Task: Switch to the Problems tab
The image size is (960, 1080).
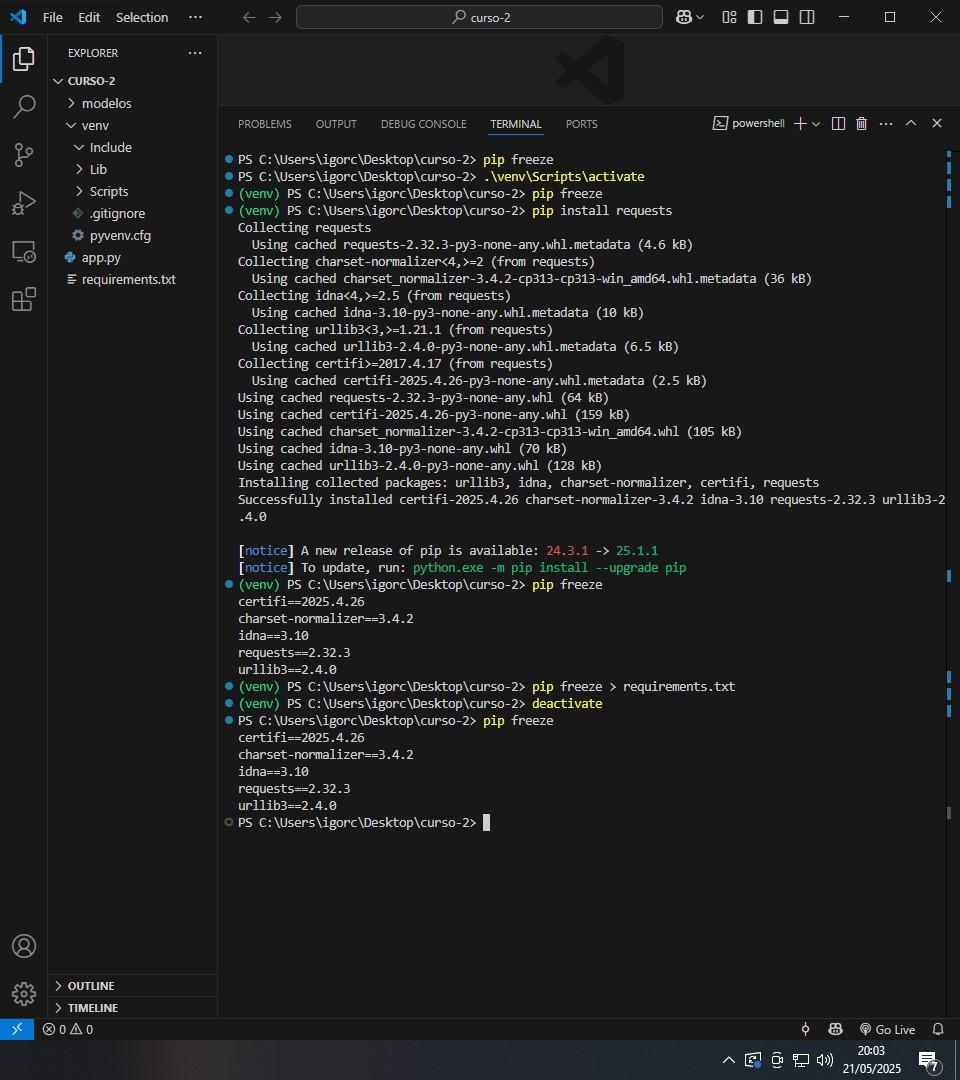Action: [265, 124]
